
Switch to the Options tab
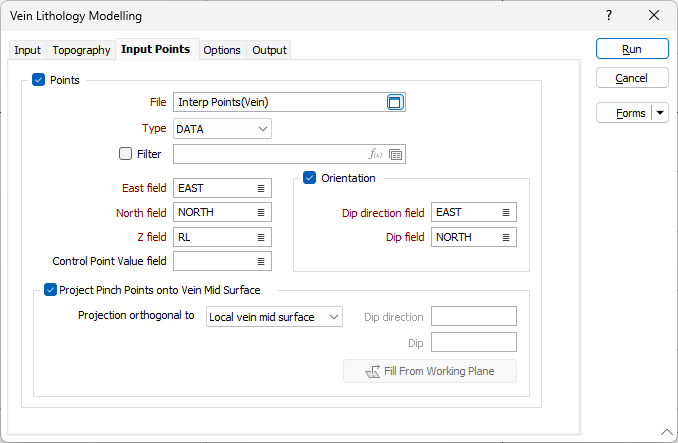(x=222, y=50)
